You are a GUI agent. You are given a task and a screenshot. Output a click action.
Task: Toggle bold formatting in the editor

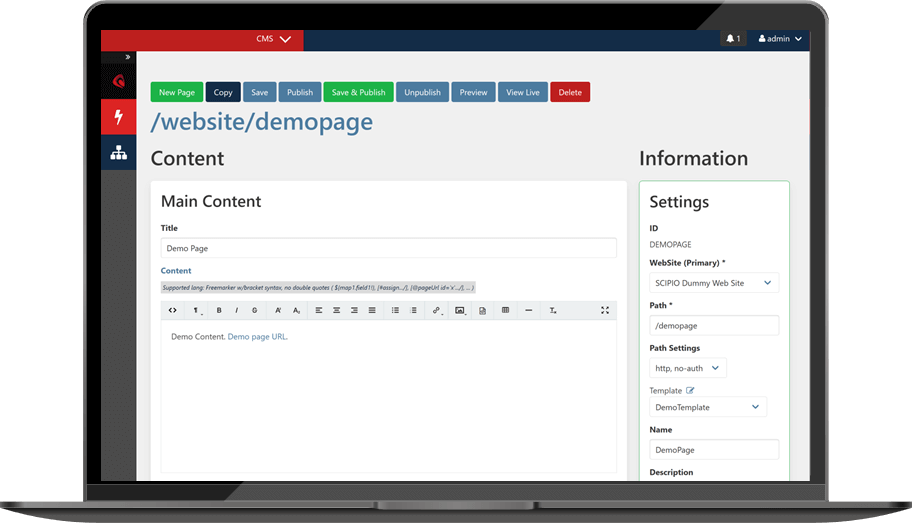(219, 311)
